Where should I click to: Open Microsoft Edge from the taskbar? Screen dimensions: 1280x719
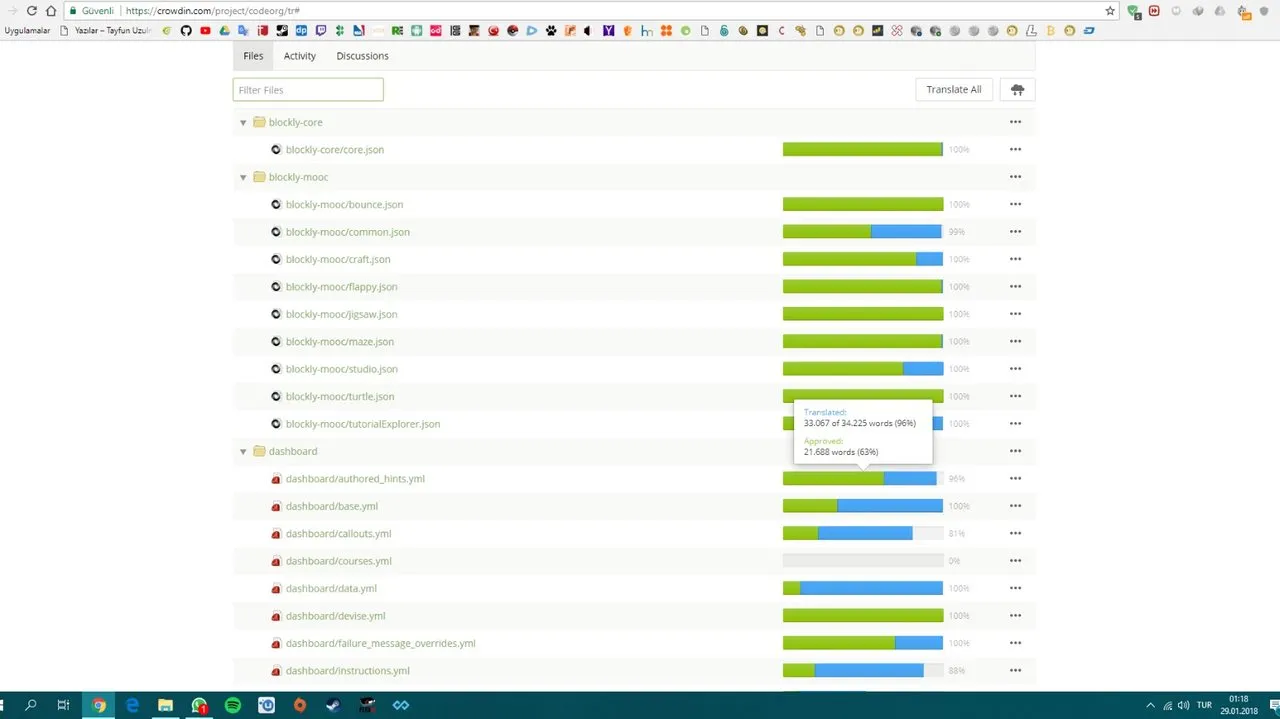click(132, 705)
